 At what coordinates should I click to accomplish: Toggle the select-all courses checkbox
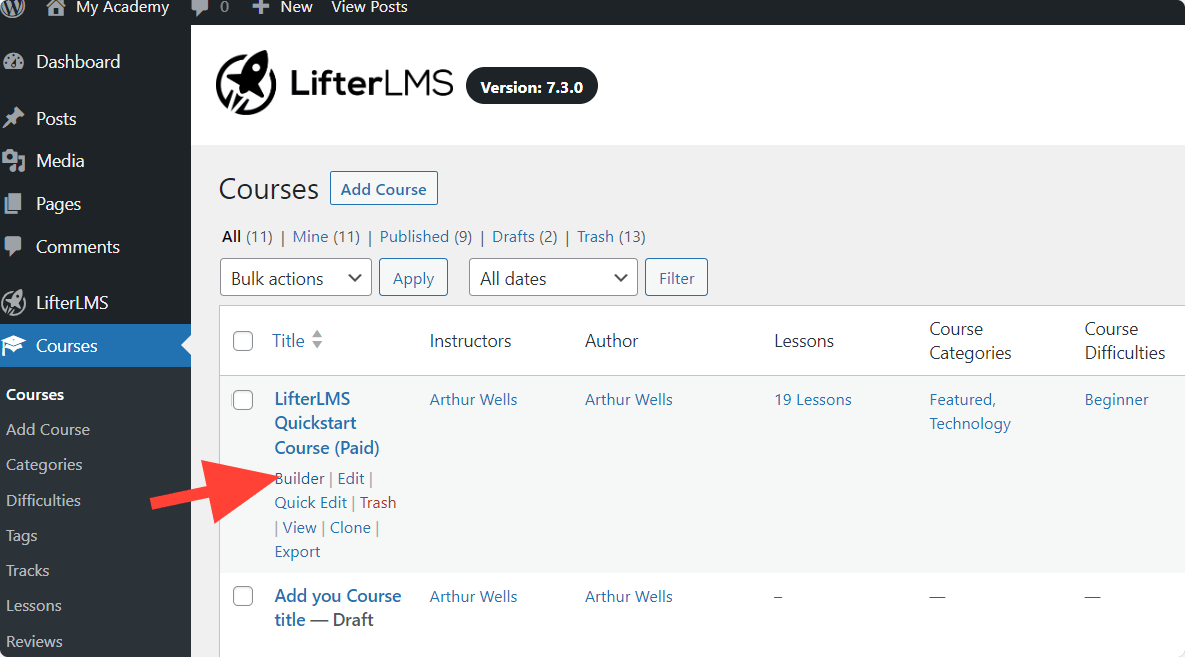pos(243,341)
